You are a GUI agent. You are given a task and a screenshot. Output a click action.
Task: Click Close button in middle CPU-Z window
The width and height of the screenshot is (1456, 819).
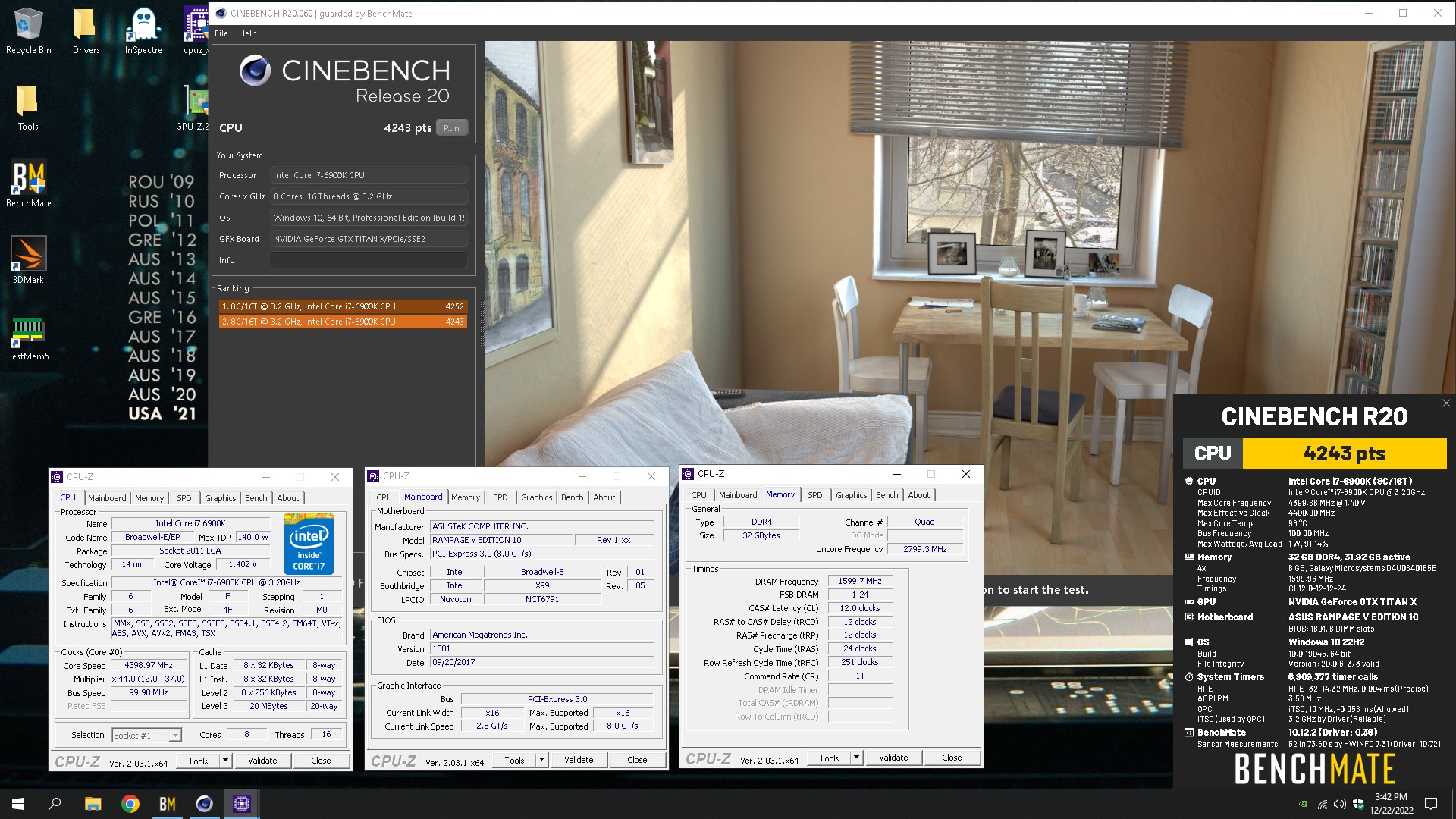(x=637, y=760)
